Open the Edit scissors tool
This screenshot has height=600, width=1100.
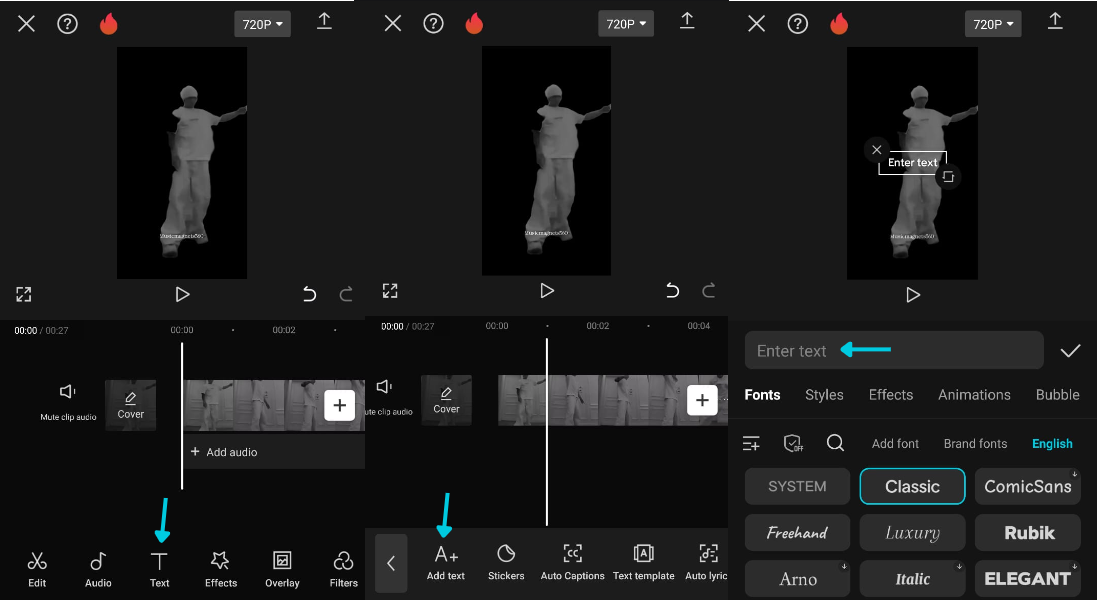[x=37, y=569]
